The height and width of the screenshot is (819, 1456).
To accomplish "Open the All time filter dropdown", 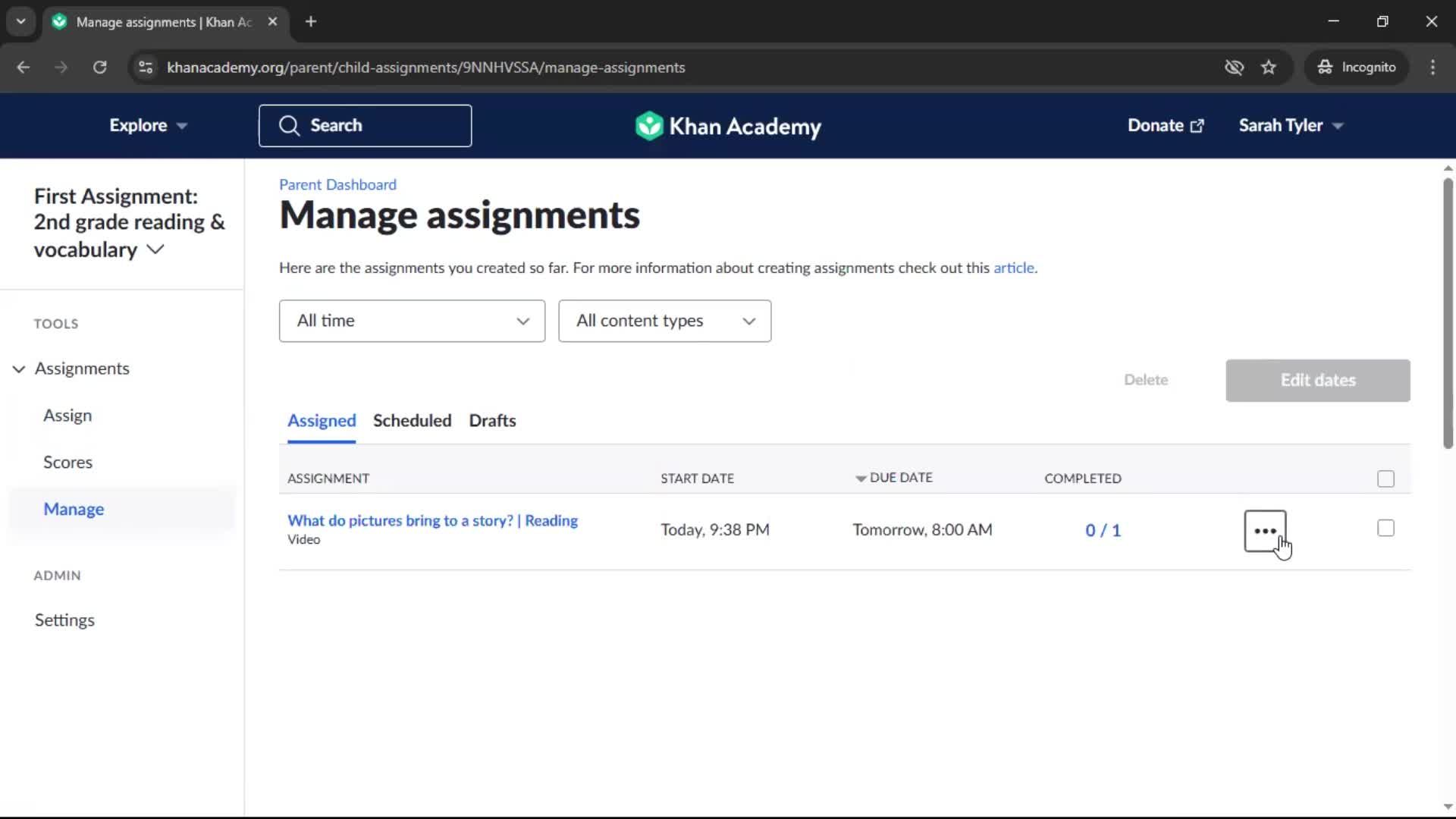I will tap(412, 321).
